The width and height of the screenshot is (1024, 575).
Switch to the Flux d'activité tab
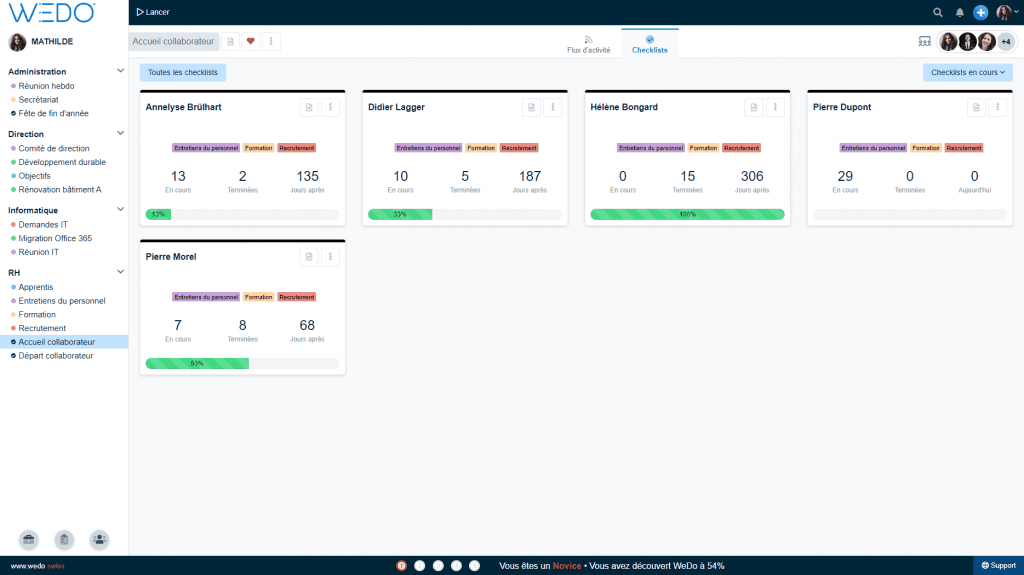[x=587, y=44]
